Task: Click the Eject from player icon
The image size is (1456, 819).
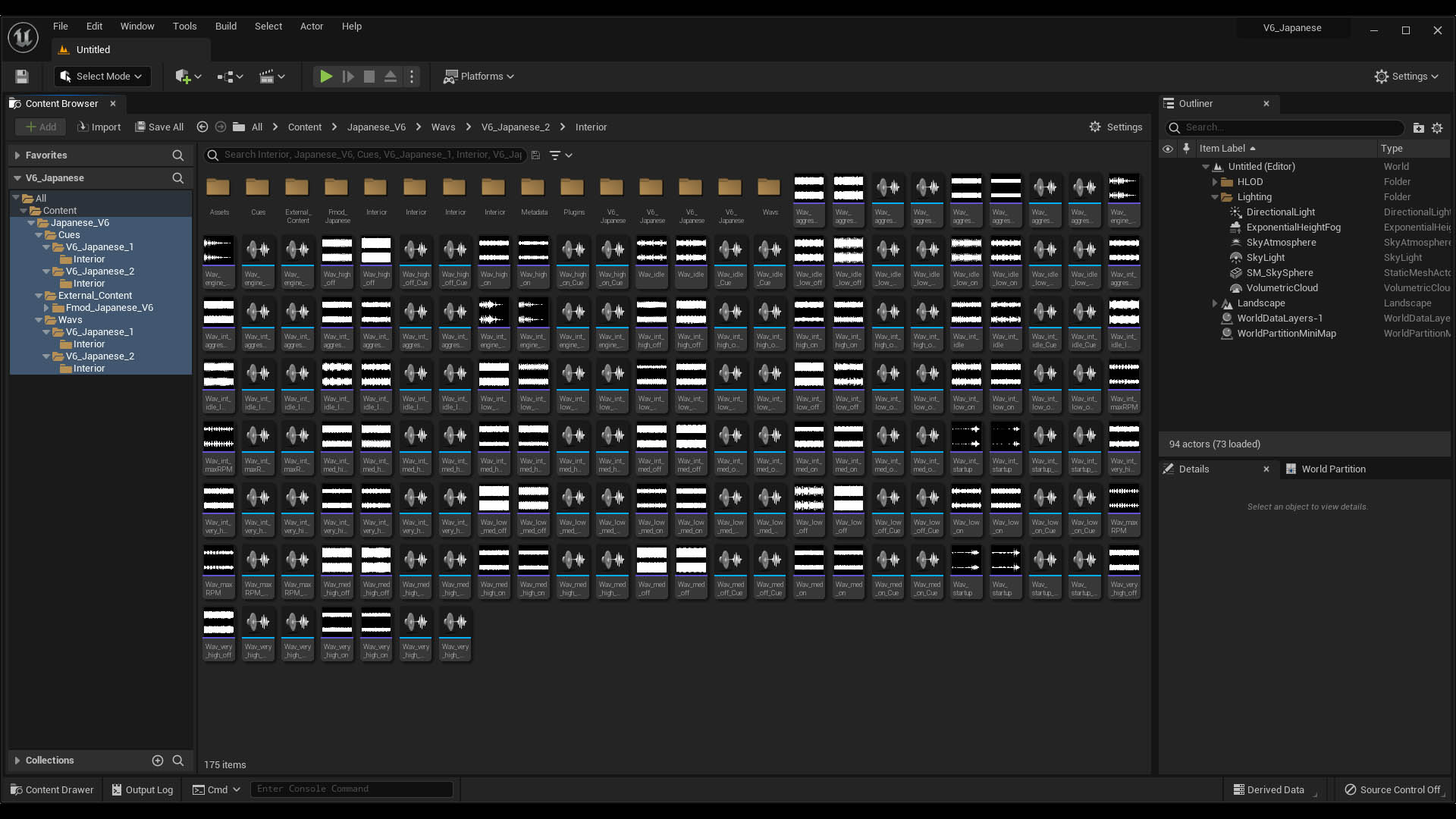Action: (x=391, y=77)
